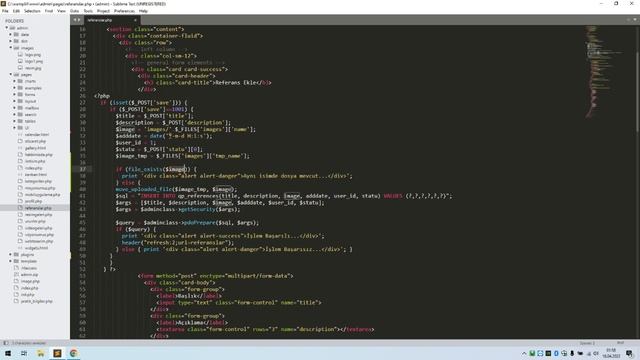Click the code icon beside calendar.html
The height and width of the screenshot is (360, 640).
tap(20, 135)
